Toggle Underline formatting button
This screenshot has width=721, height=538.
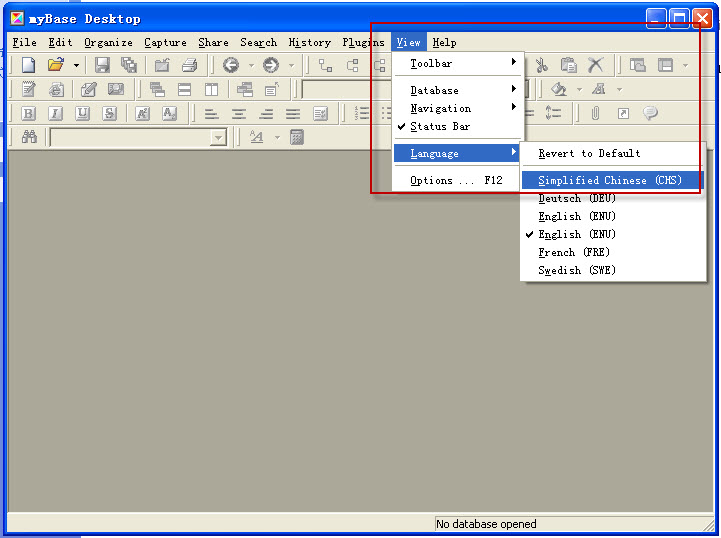[x=83, y=113]
